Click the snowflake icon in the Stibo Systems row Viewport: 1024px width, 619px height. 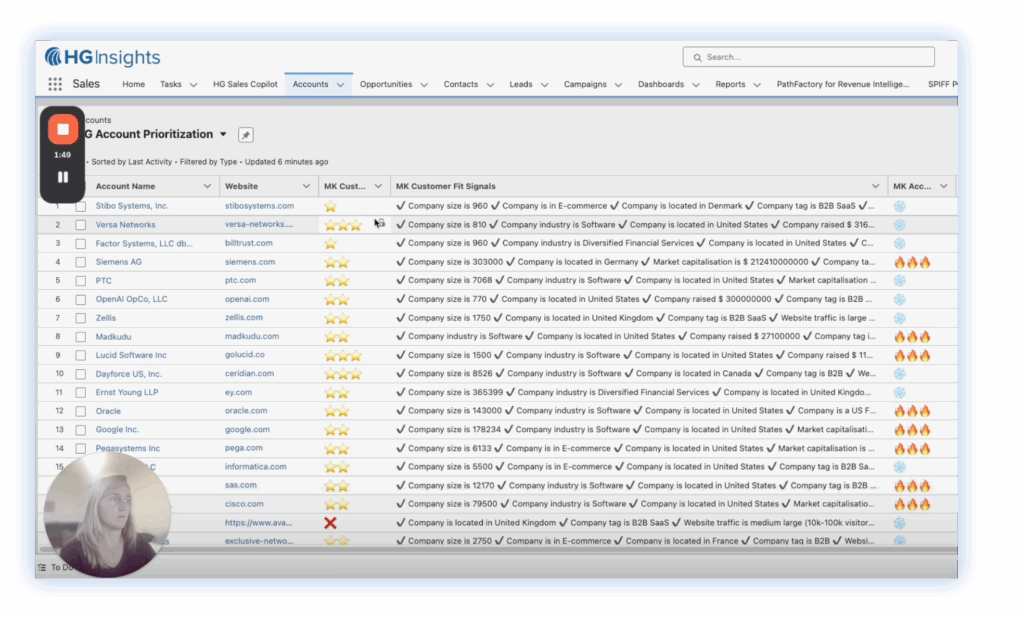click(899, 206)
